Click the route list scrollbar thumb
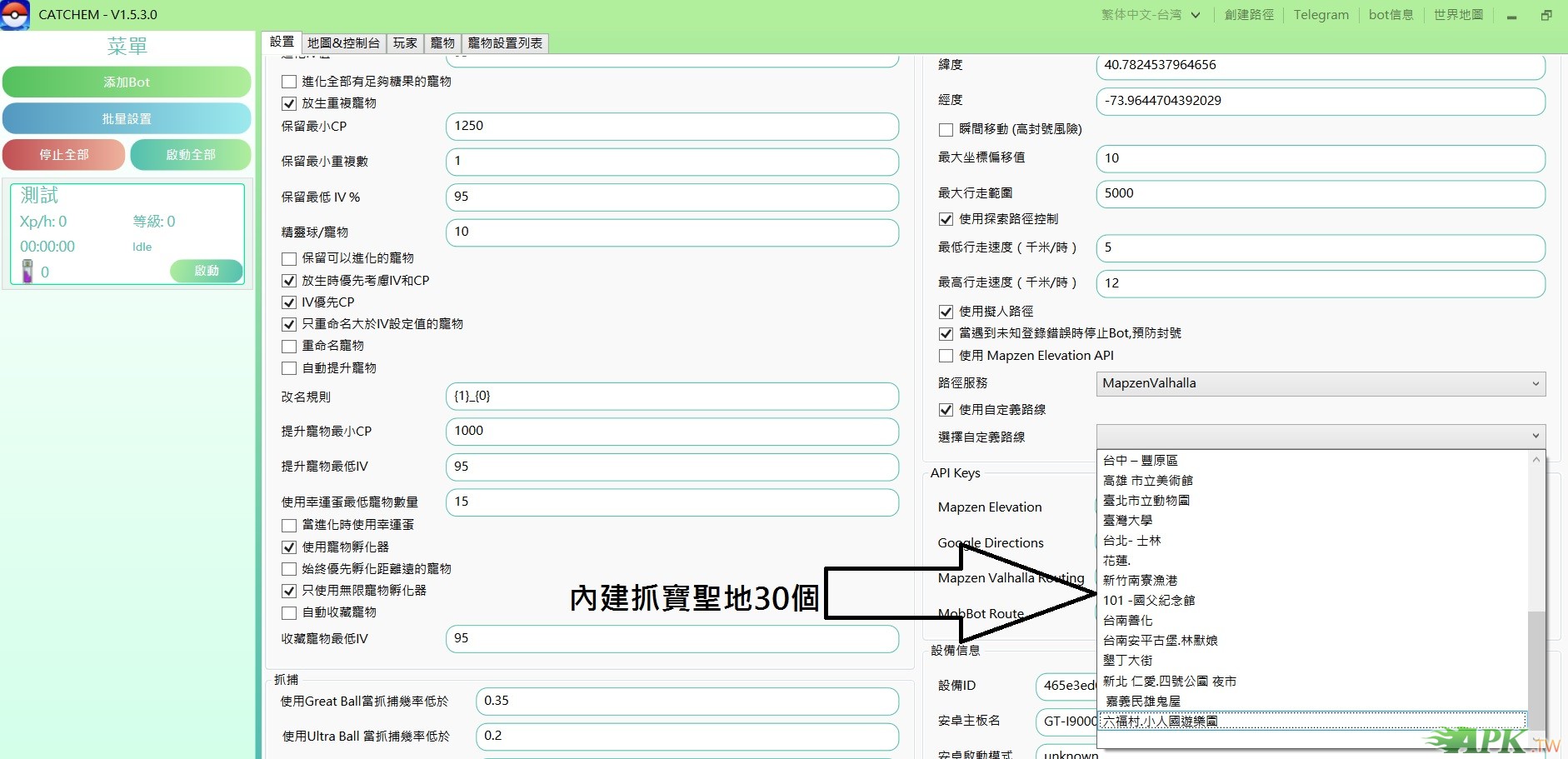Image resolution: width=1568 pixels, height=759 pixels. pos(1536,667)
